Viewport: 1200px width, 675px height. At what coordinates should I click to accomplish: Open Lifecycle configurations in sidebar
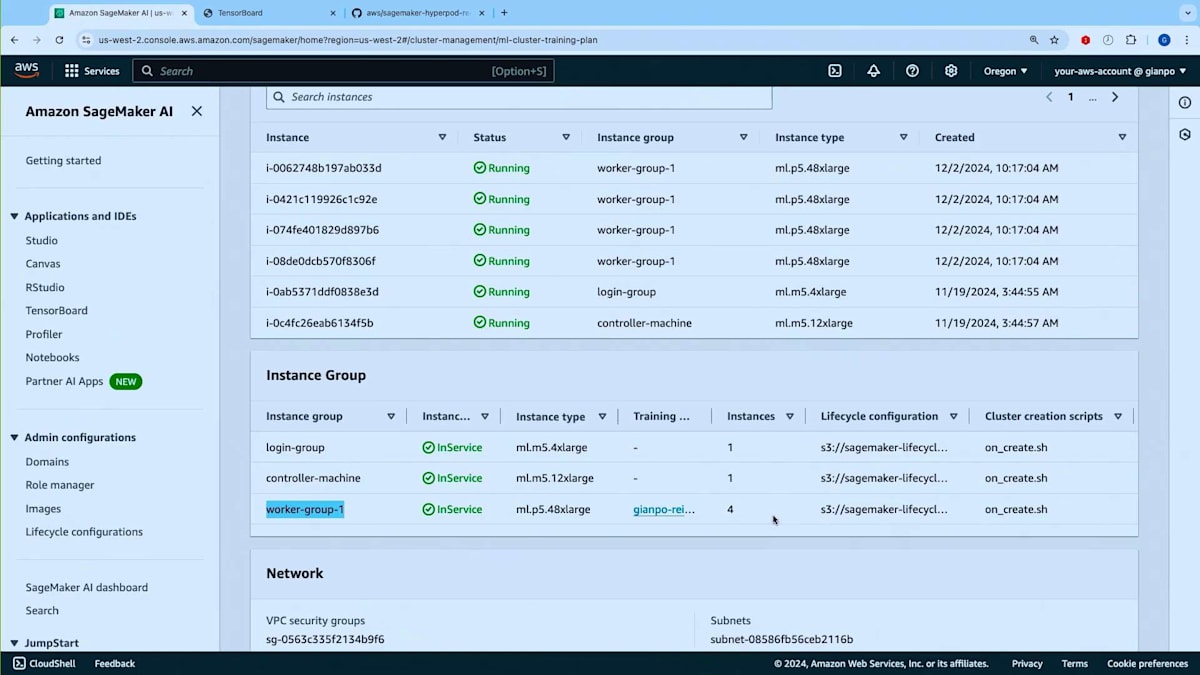coord(84,531)
